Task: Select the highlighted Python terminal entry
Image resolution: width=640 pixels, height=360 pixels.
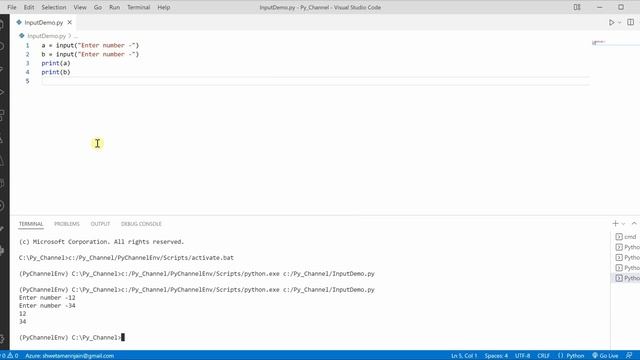Action: [x=627, y=278]
